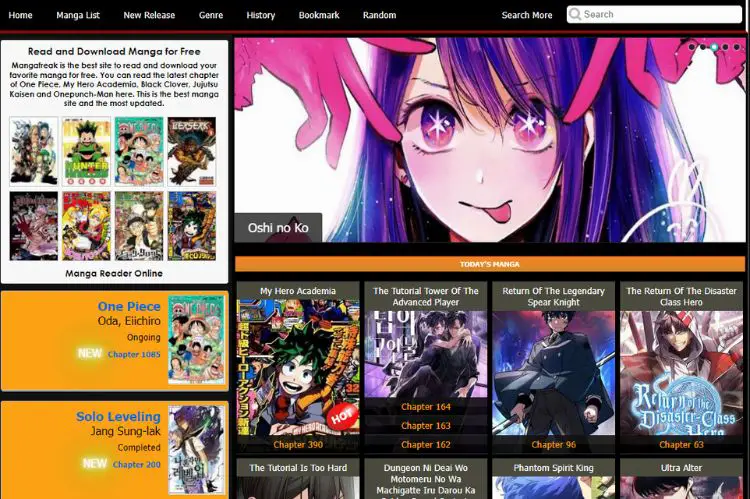Open the Phantom Spirit King title
750x499 pixels.
[x=553, y=468]
